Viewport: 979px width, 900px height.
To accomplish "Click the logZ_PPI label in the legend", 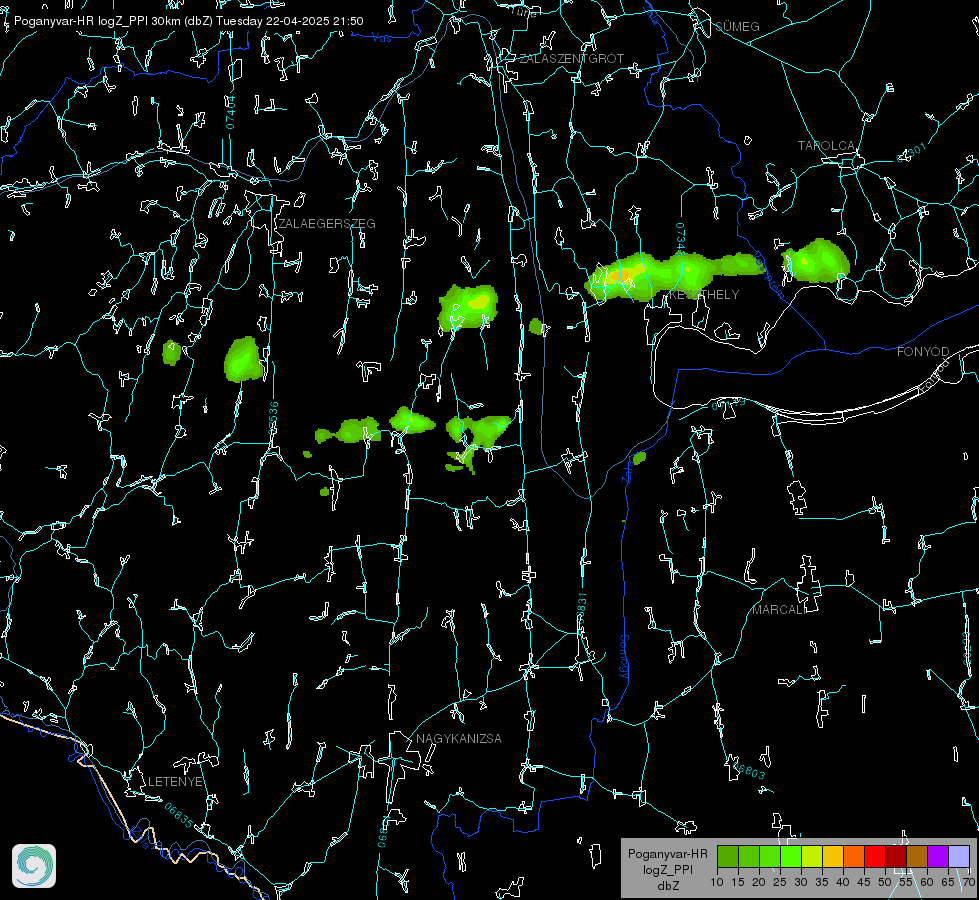I will click(x=668, y=870).
